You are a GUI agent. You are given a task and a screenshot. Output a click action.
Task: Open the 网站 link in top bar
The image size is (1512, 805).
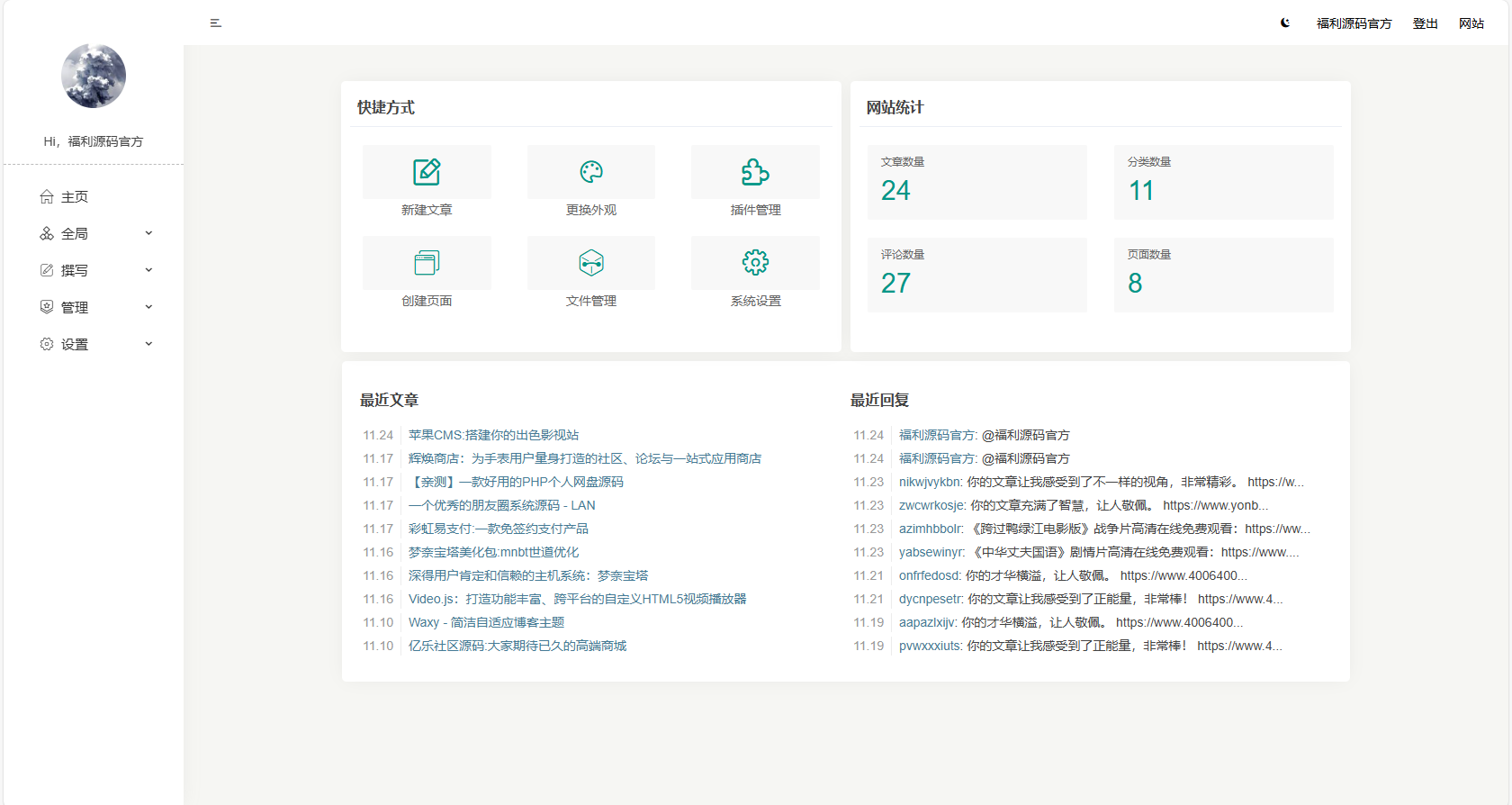click(1471, 23)
